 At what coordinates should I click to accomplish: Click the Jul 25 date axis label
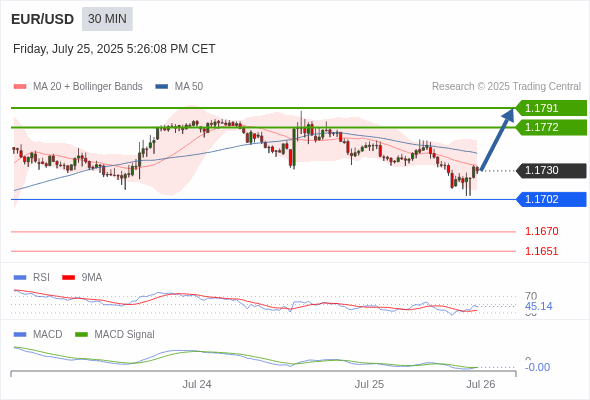coord(369,384)
